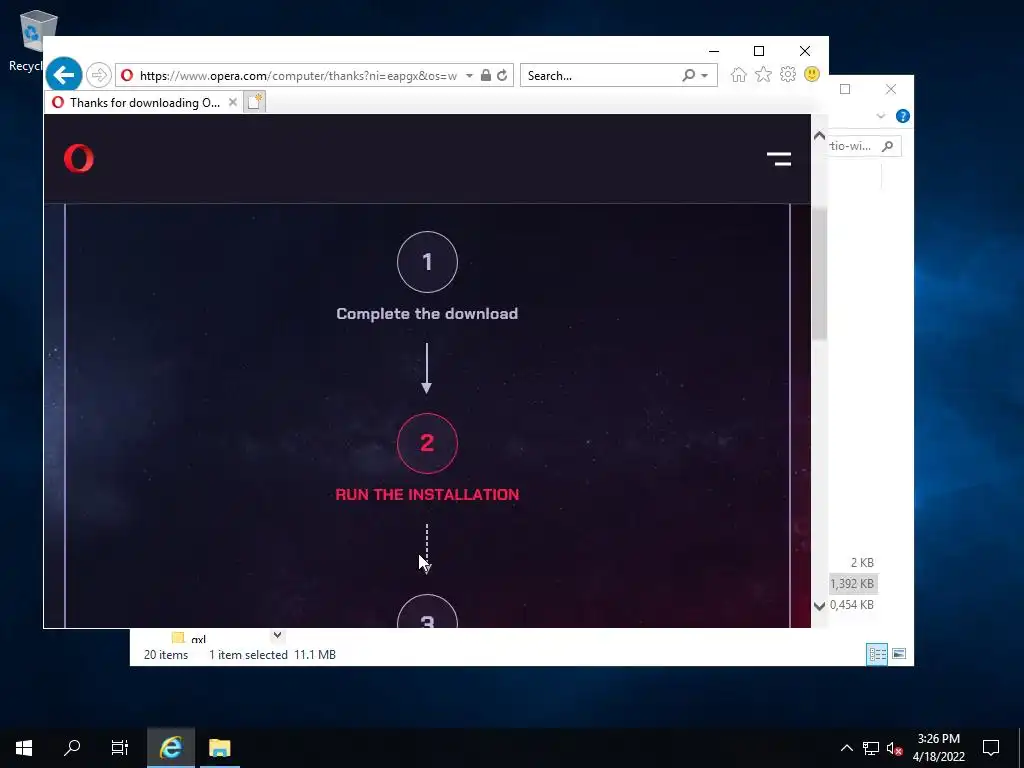
Task: Click the 'RUN THE INSTALLATION' text
Action: 427,494
